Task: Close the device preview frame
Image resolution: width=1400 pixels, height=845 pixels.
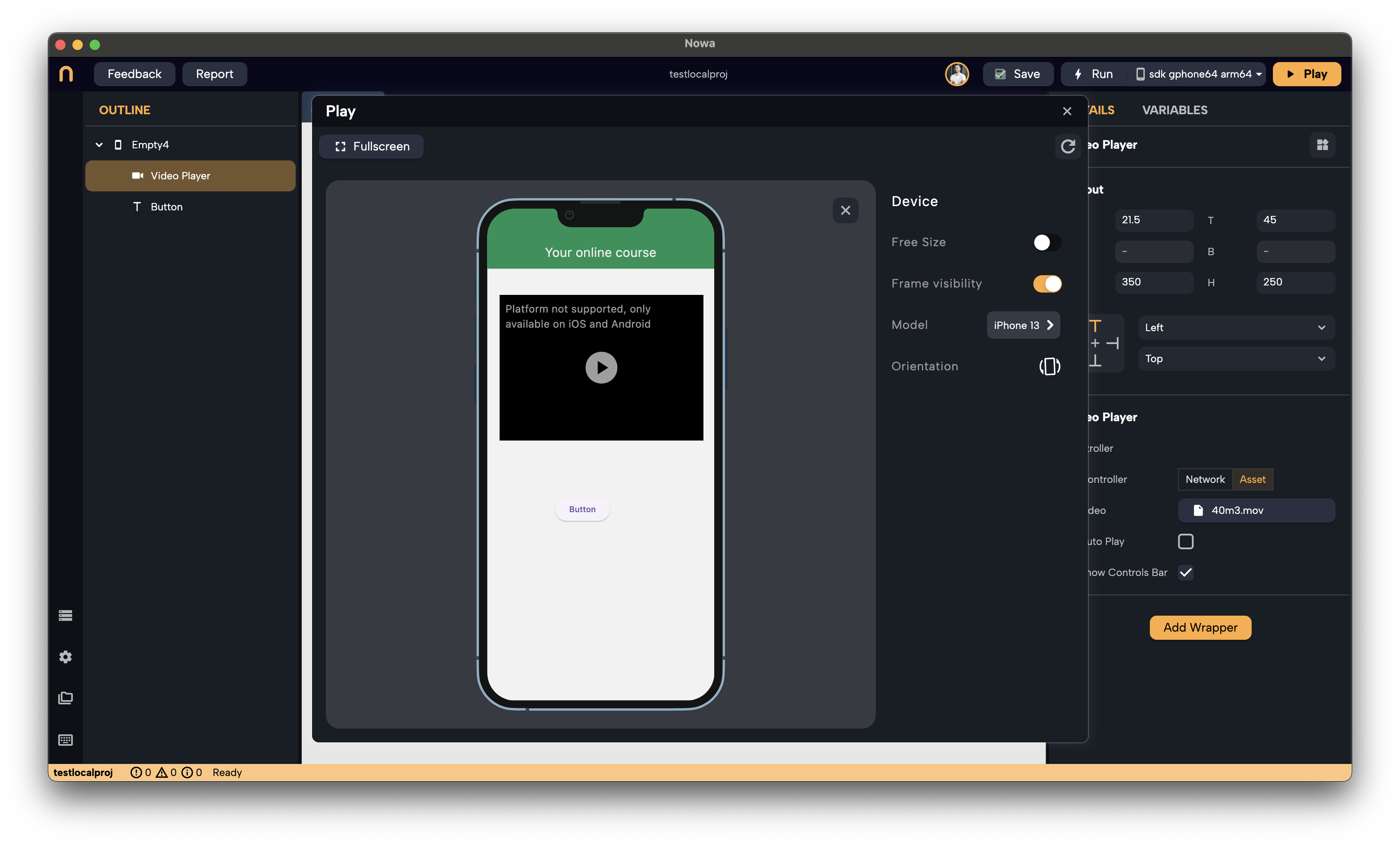Action: coord(845,210)
